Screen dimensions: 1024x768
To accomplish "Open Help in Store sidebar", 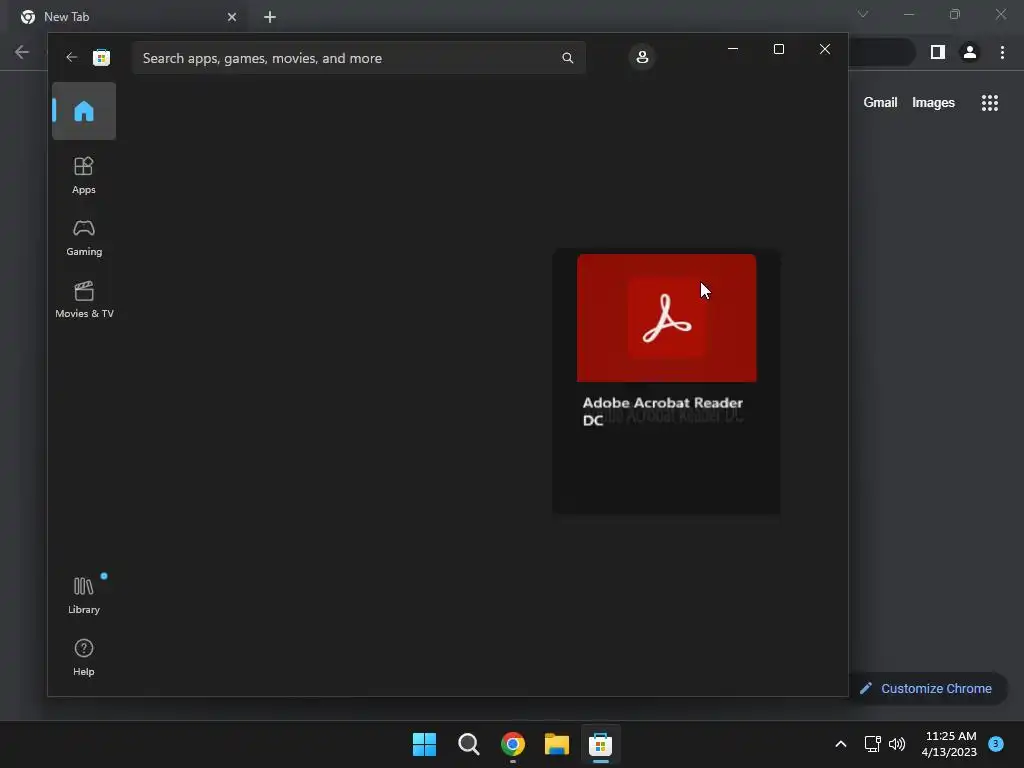I will tap(84, 657).
